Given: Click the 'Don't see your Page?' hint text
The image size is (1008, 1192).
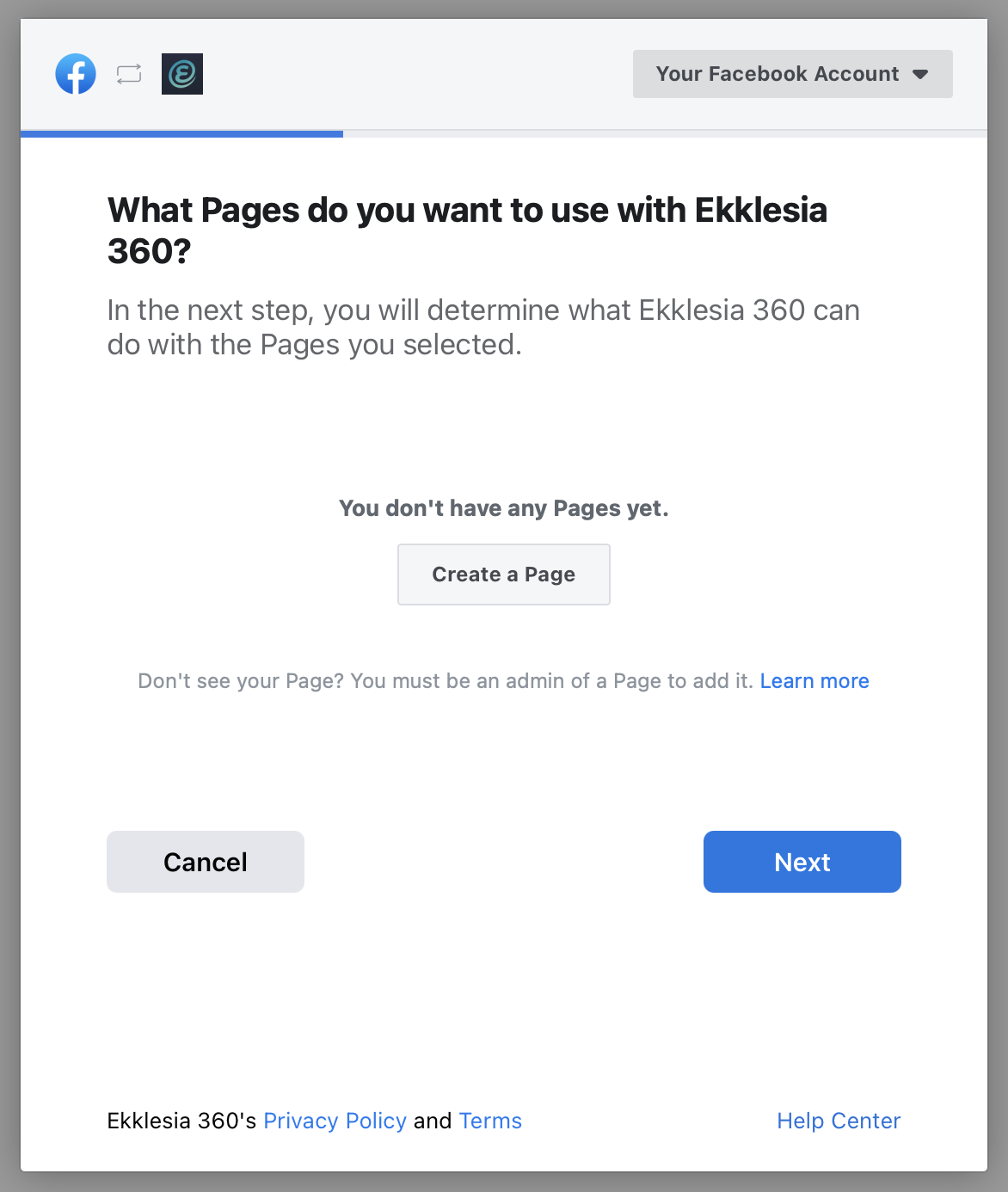Looking at the screenshot, I should [445, 681].
